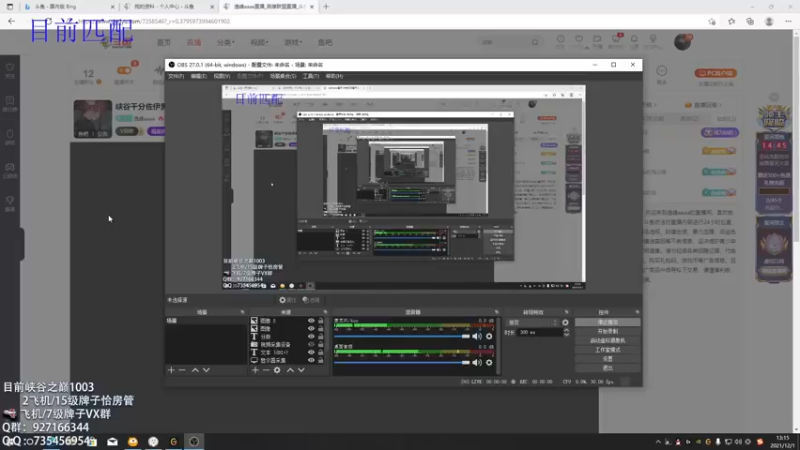Viewport: 800px width, 450px height.
Task: Open 桌面音频 audio settings gear
Action: coord(489,362)
